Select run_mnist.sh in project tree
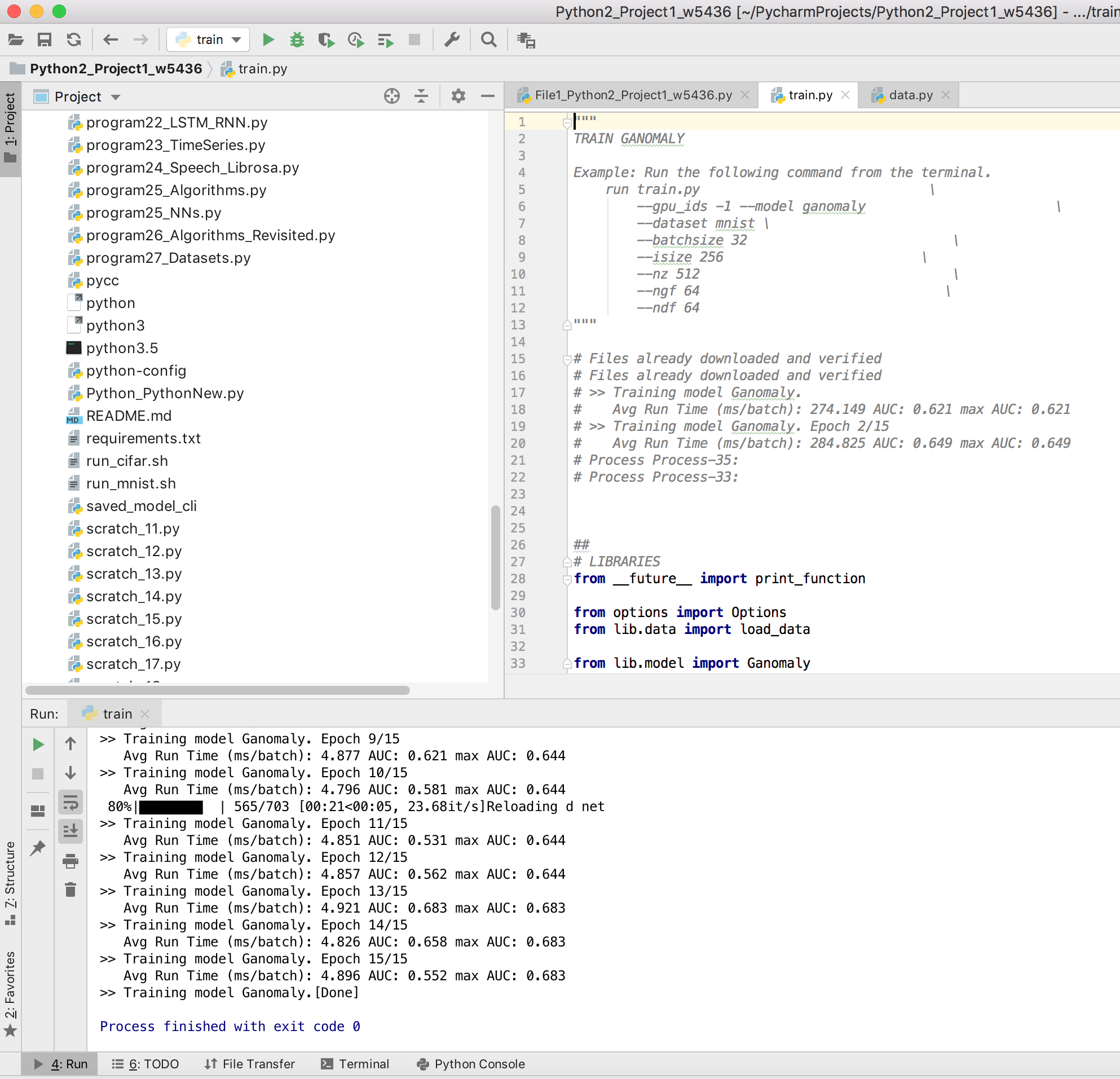The image size is (1120, 1079). pos(131,483)
